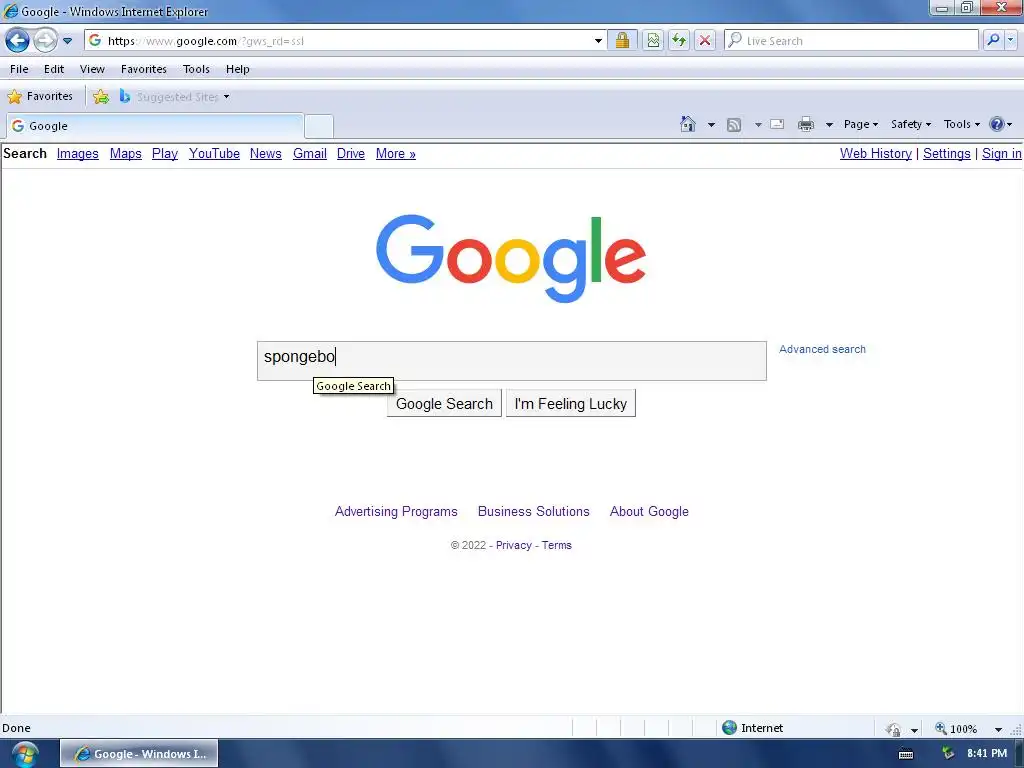Click the Home icon in command bar
The image size is (1024, 768).
tap(688, 123)
